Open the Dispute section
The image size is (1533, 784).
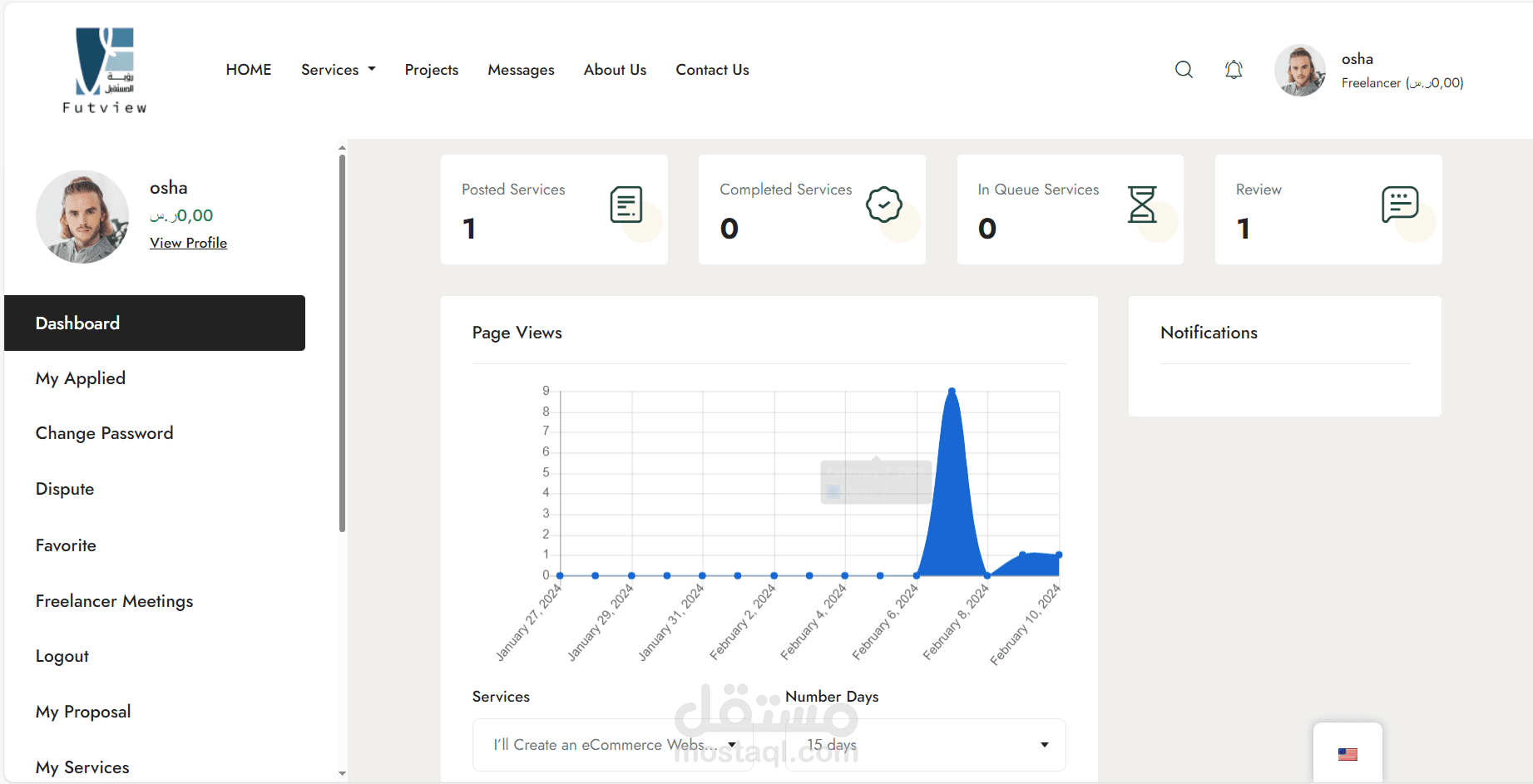(x=65, y=489)
